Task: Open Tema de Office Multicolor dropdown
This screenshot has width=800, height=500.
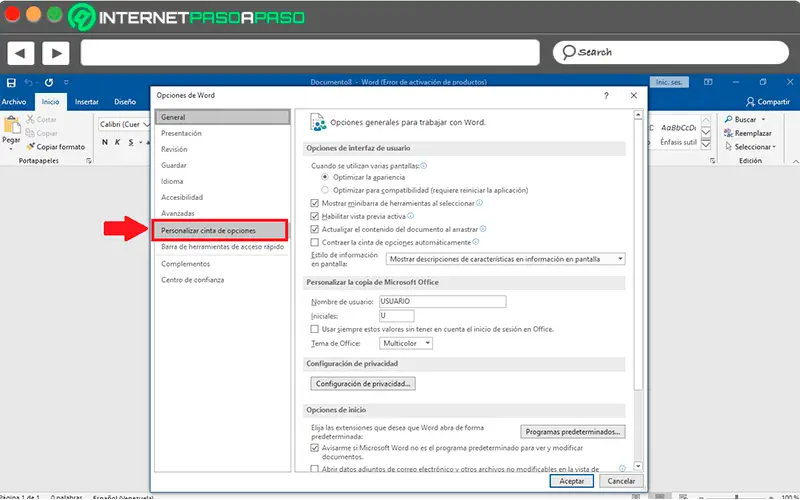Action: tap(406, 343)
